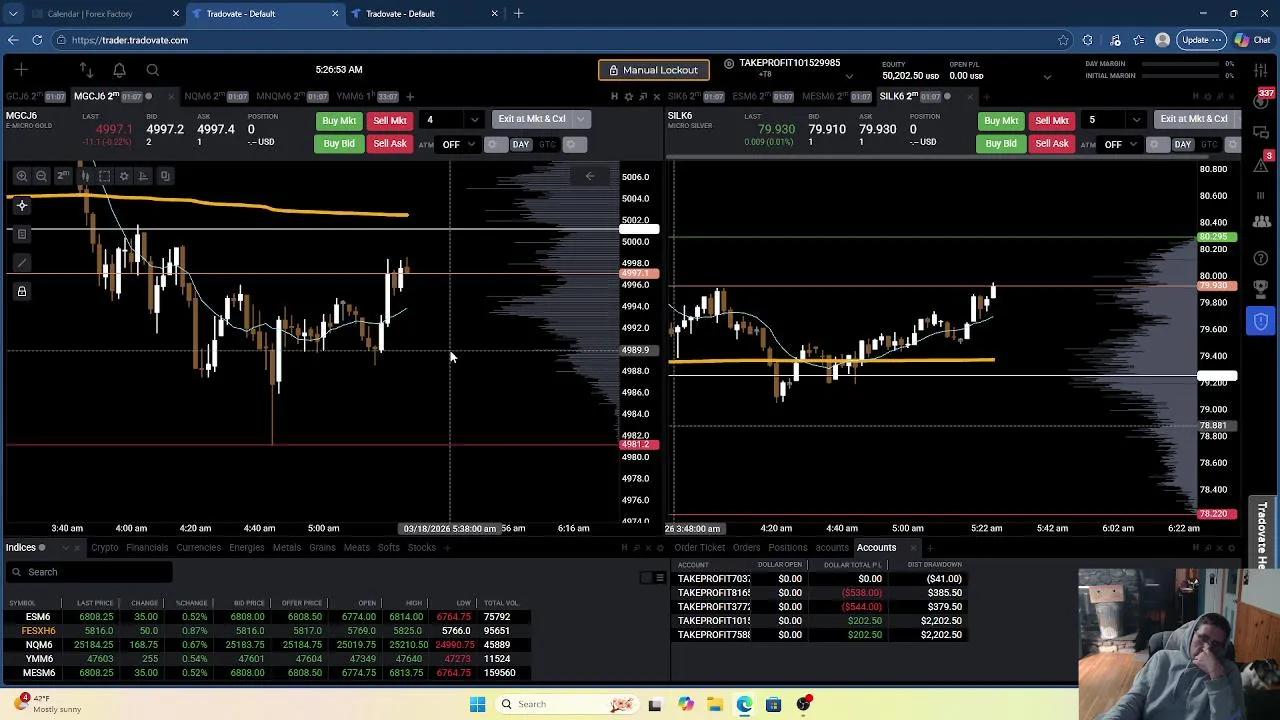The width and height of the screenshot is (1280, 720).
Task: Toggle DAY time-in-force on silver panel
Action: coord(1182,145)
